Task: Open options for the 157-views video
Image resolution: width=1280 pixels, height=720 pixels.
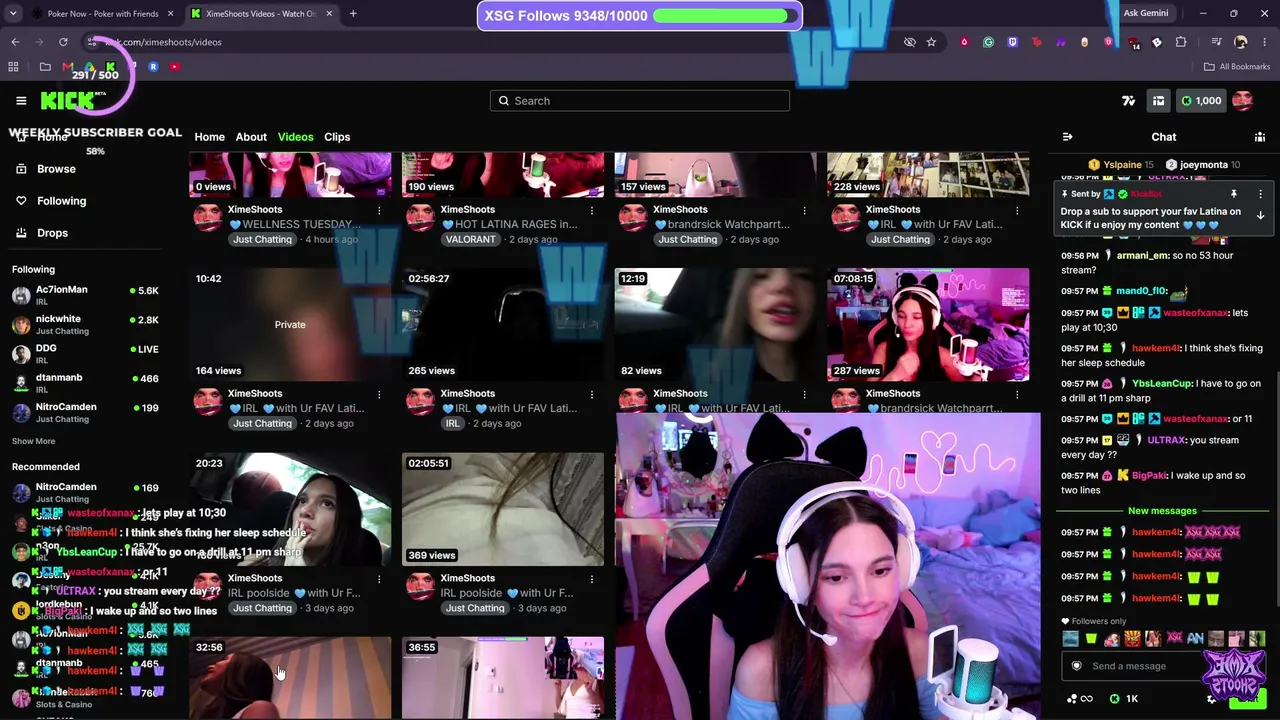Action: (x=804, y=211)
